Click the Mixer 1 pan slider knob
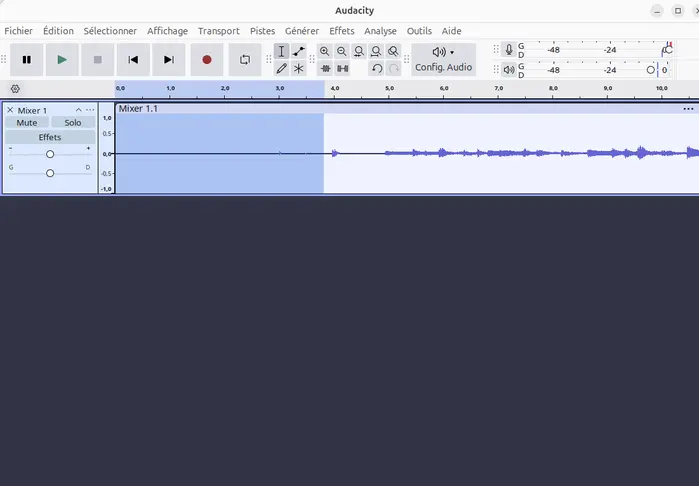 coord(50,173)
